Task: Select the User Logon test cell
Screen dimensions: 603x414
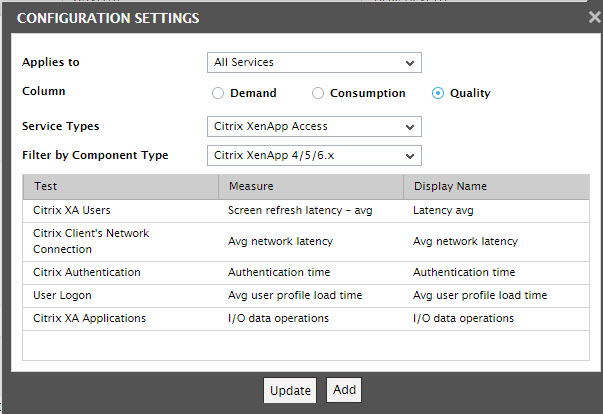Action: [121, 296]
